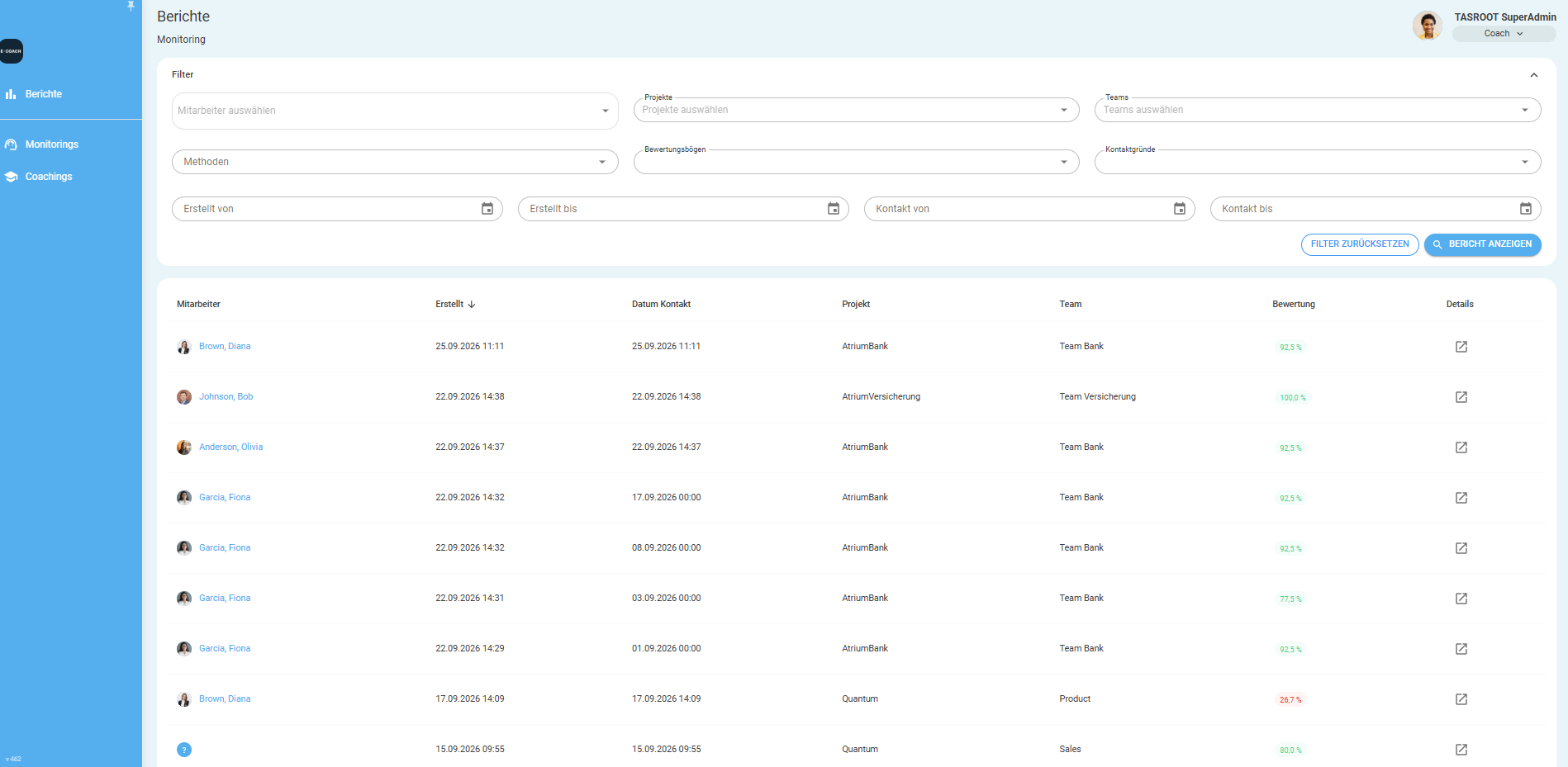Open details for Garcia, Fiona 17.09.2026 contact row
This screenshot has height=767, width=1568.
click(x=1461, y=498)
